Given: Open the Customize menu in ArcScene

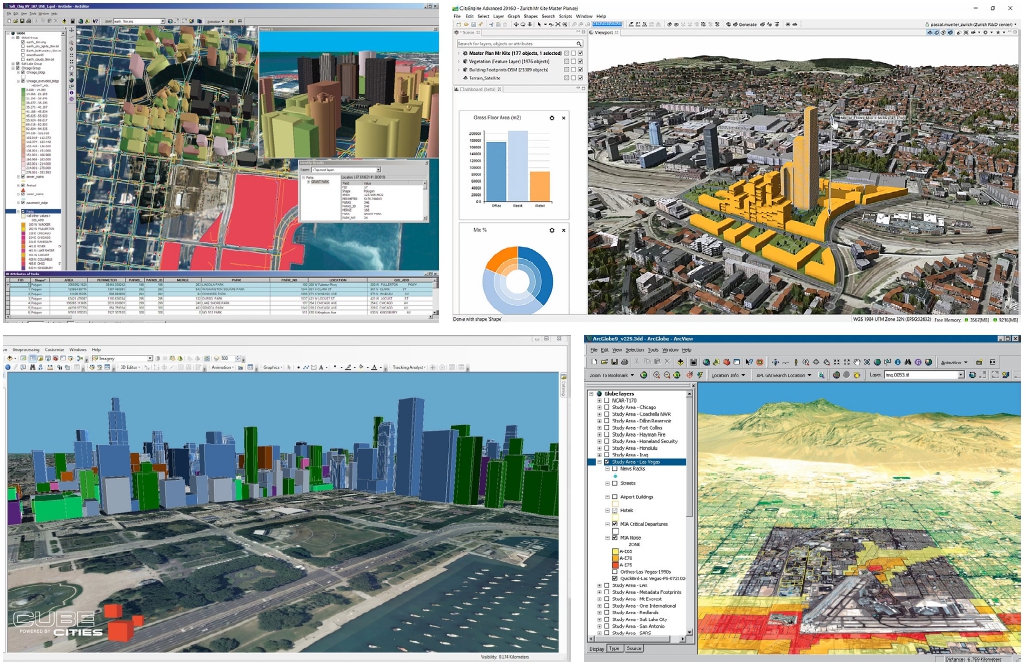Looking at the screenshot, I should [54, 350].
